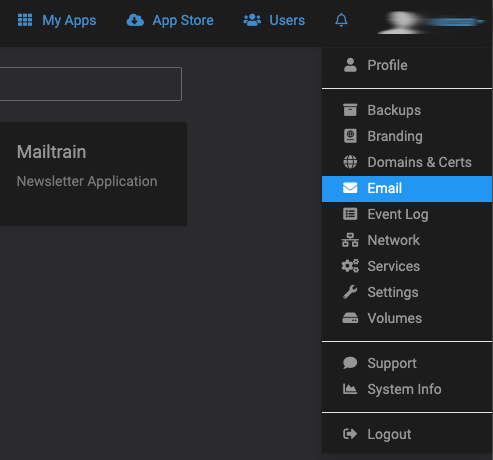Open Branding menu entry
The height and width of the screenshot is (460, 493).
(407, 136)
